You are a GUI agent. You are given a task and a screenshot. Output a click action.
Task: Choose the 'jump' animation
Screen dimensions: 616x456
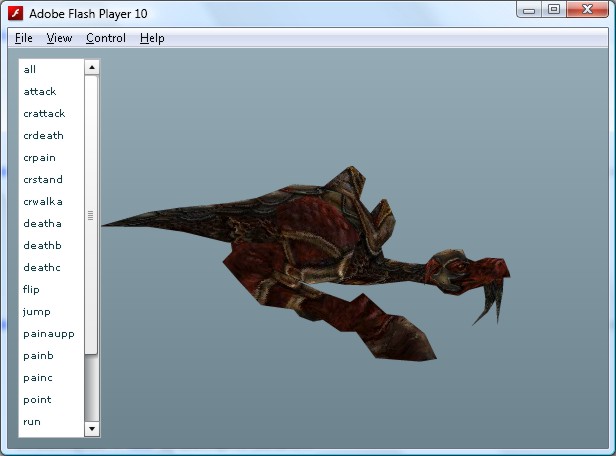click(x=51, y=311)
